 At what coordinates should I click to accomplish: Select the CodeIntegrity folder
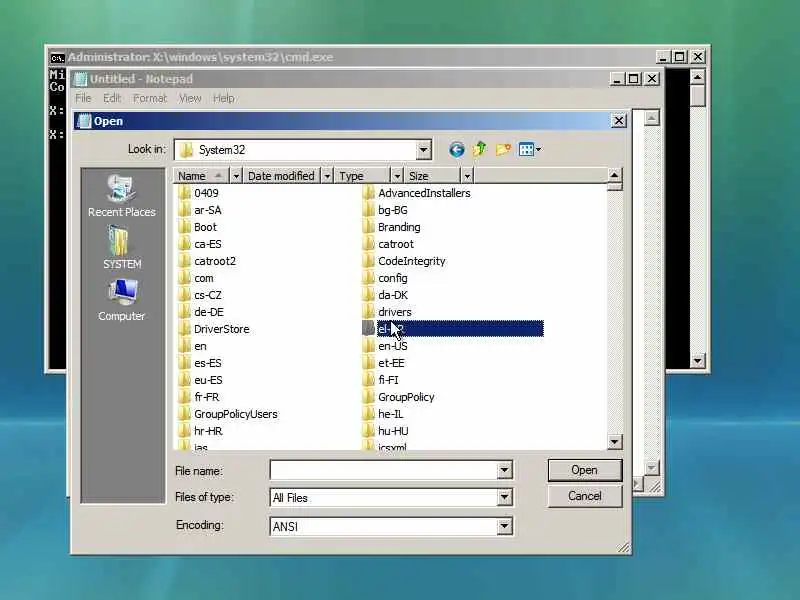coord(404,261)
